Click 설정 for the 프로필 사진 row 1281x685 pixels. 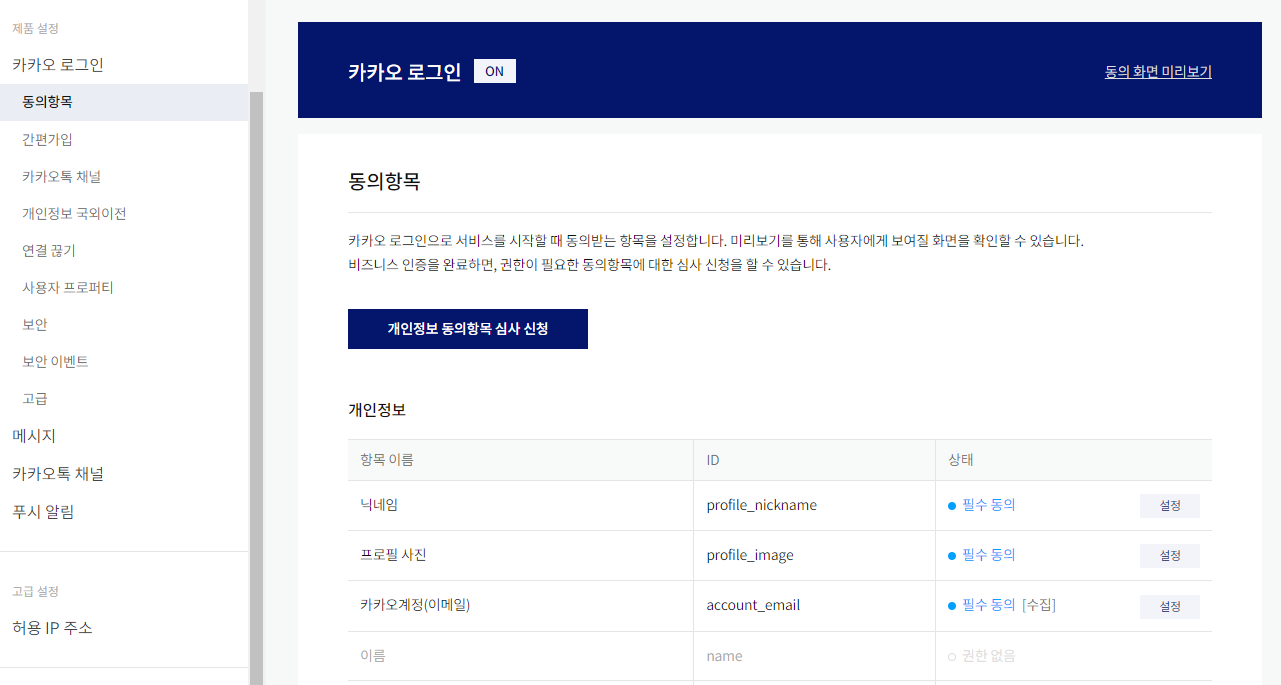click(1170, 556)
